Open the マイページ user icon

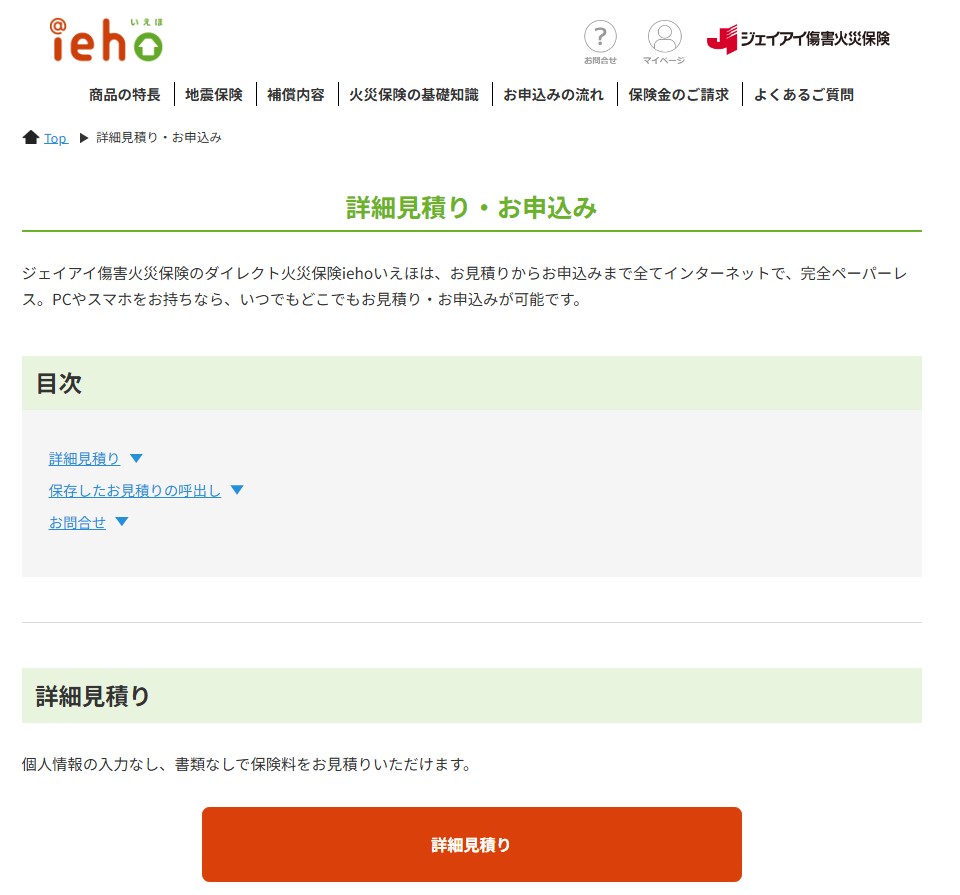click(664, 39)
